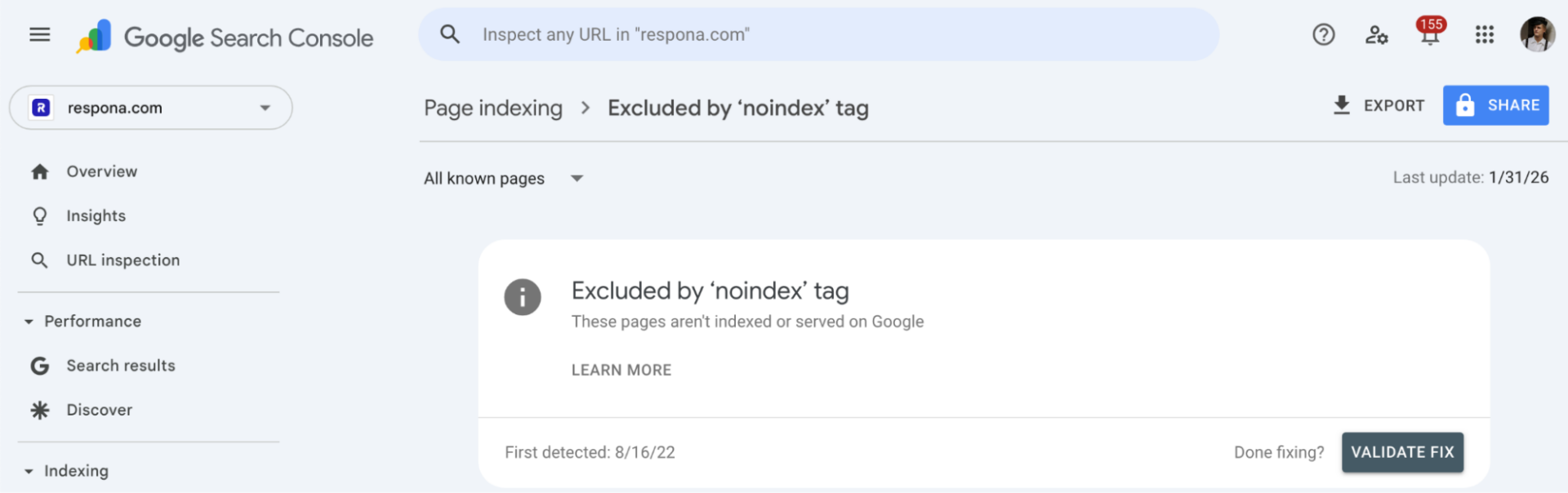Select URL inspection in the sidebar
The image size is (1568, 493).
coord(123,260)
